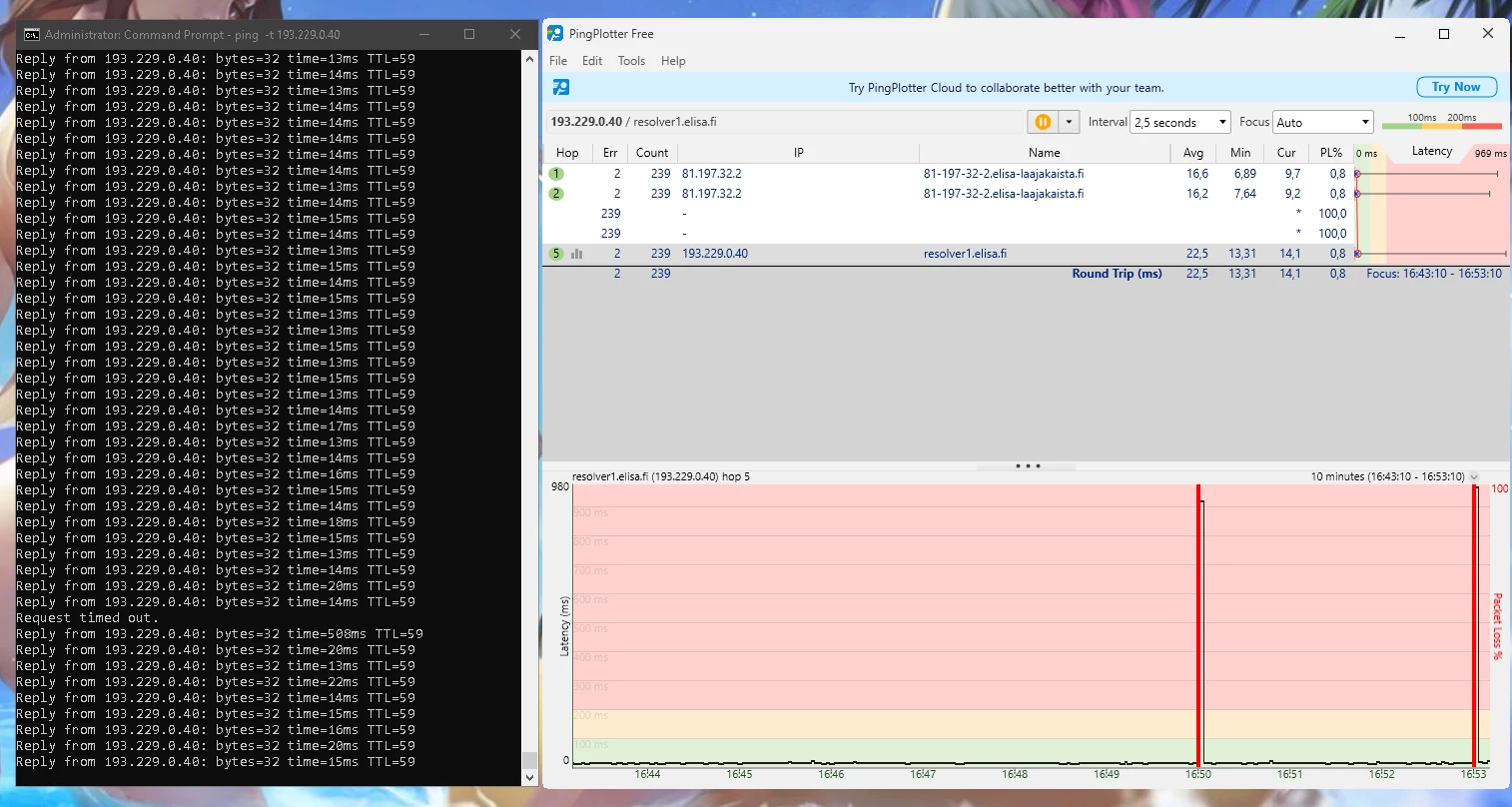
Task: Click the three-dot splitter handle above the timeline graph
Action: [1028, 465]
